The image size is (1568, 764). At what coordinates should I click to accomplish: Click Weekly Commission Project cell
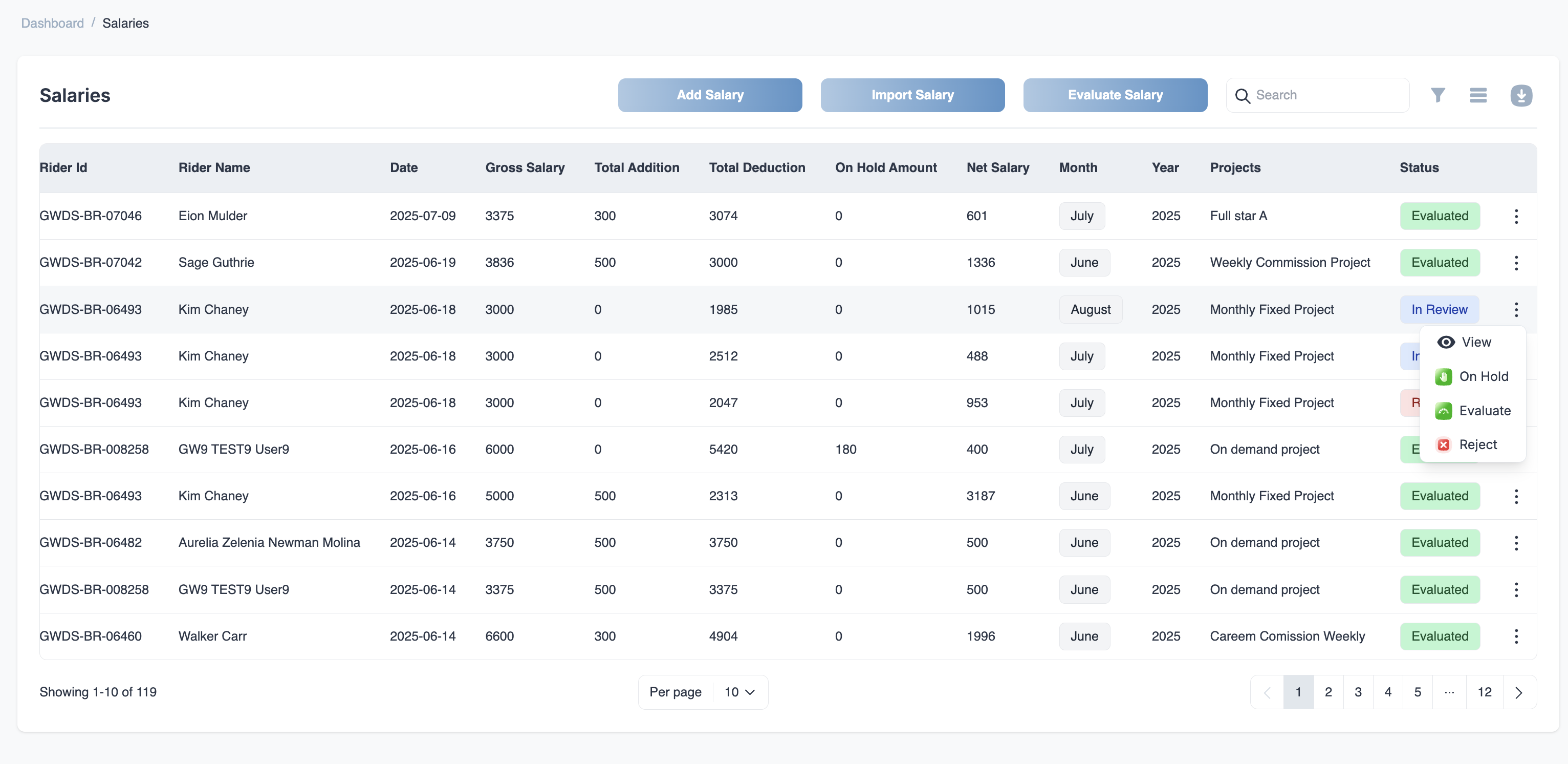(1290, 263)
